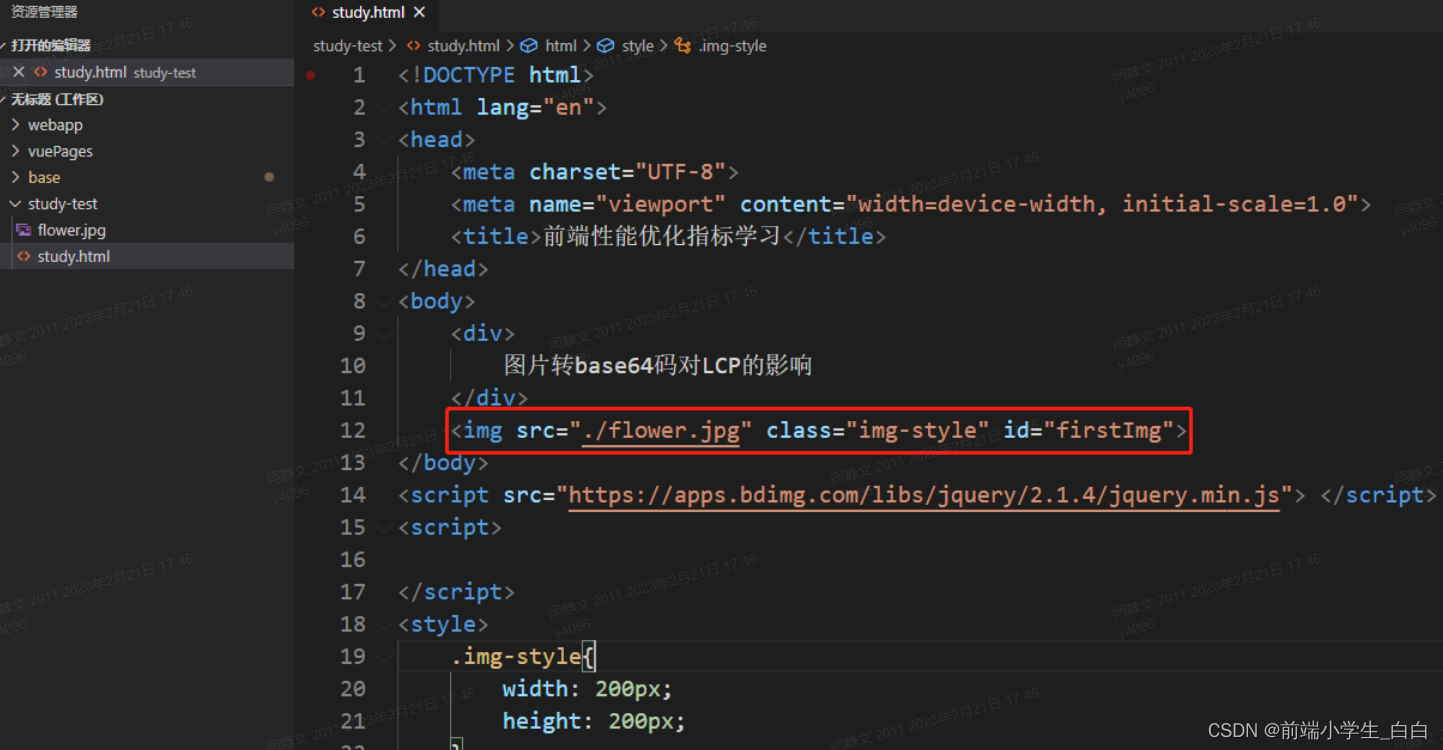Image resolution: width=1443 pixels, height=750 pixels.
Task: Toggle the breakpoint dot on line 1
Action: [x=311, y=75]
